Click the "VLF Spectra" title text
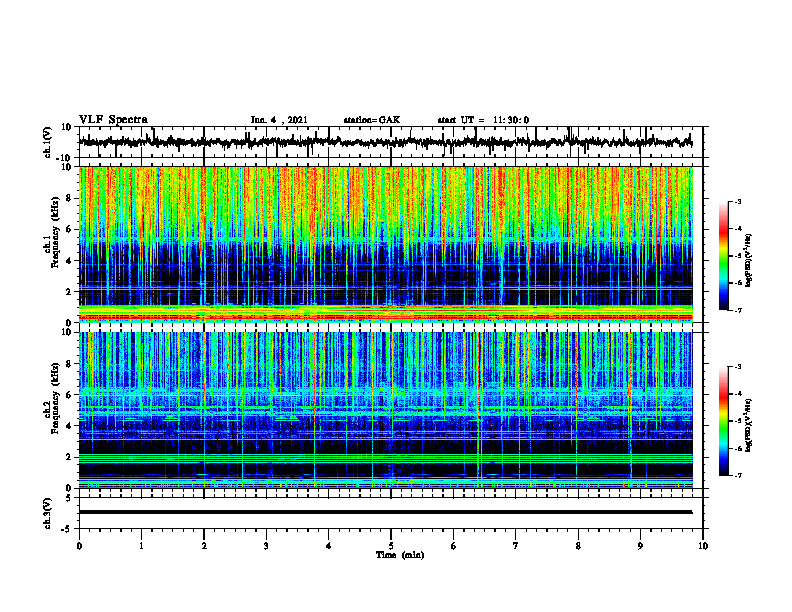The height and width of the screenshot is (612, 792). click(x=113, y=120)
